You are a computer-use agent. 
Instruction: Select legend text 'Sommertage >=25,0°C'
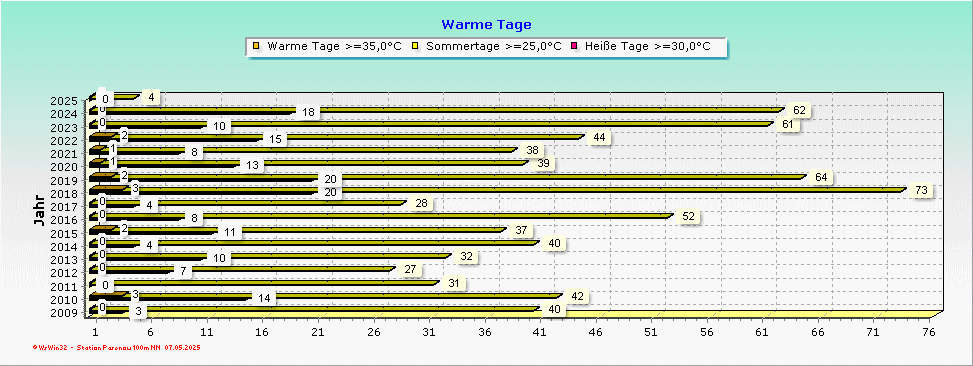[x=494, y=47]
